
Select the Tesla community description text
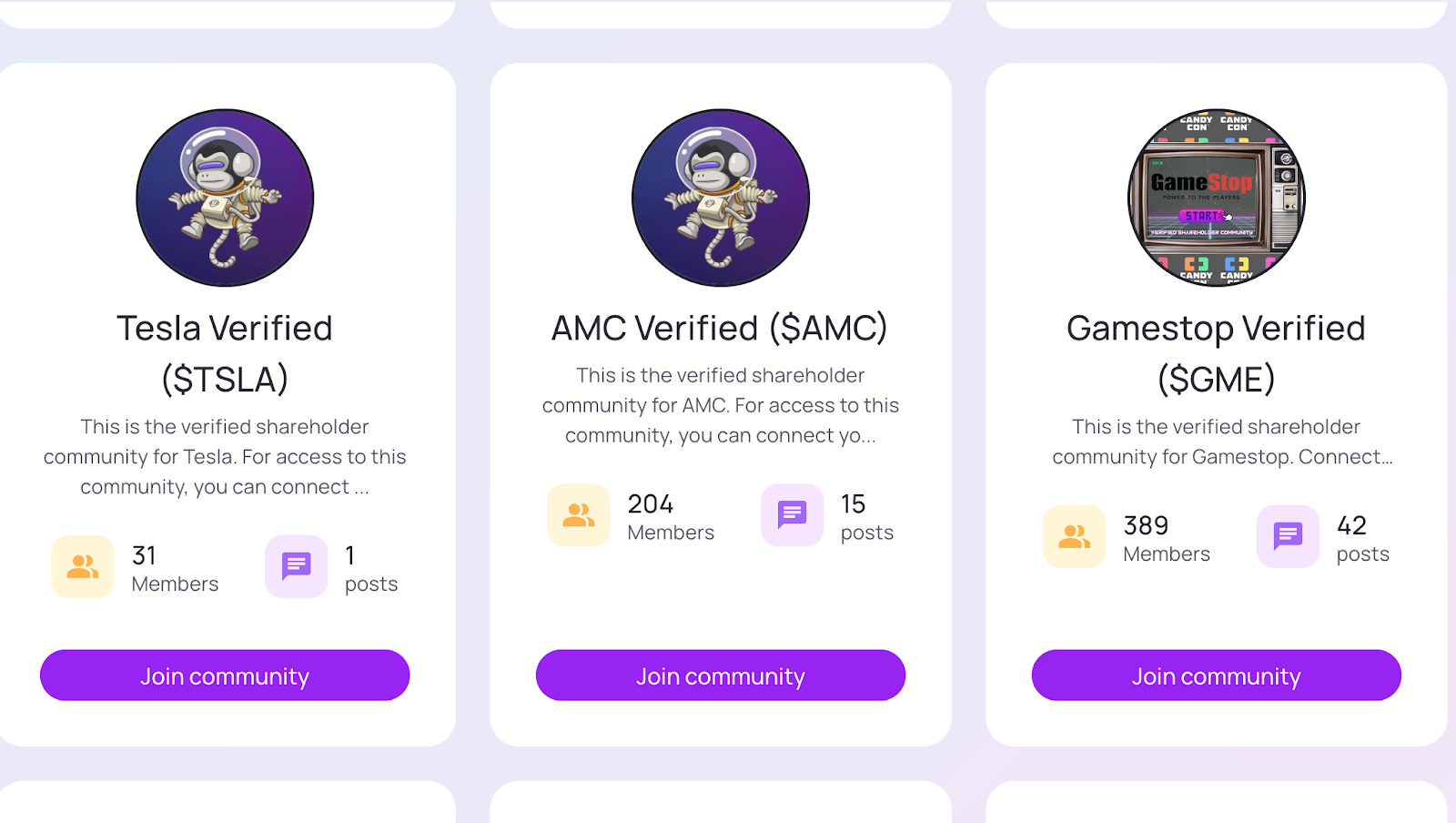225,457
